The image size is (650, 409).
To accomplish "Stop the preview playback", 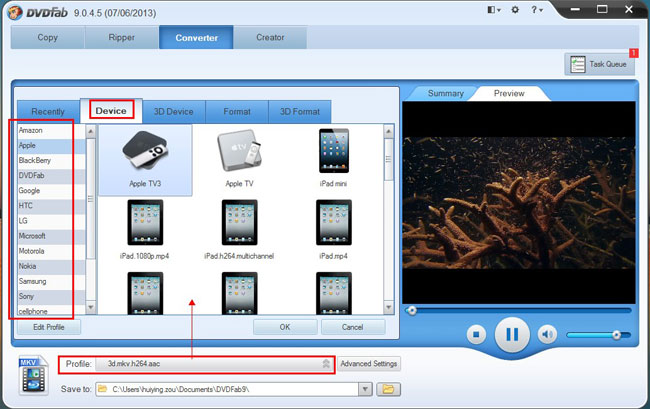I will pos(476,334).
